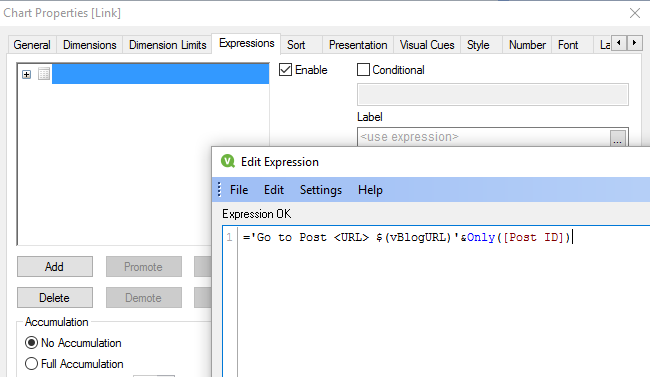Click the [Post ID] field reference
This screenshot has width=650, height=377.
click(x=534, y=238)
